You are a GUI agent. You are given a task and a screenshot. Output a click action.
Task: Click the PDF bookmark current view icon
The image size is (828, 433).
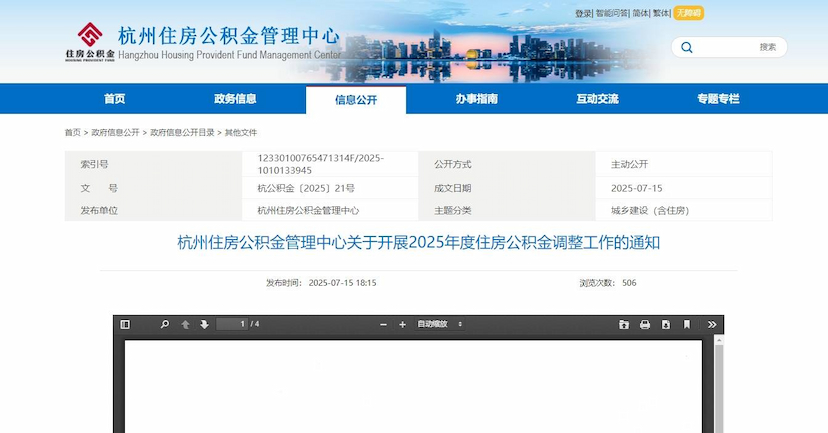click(x=686, y=324)
